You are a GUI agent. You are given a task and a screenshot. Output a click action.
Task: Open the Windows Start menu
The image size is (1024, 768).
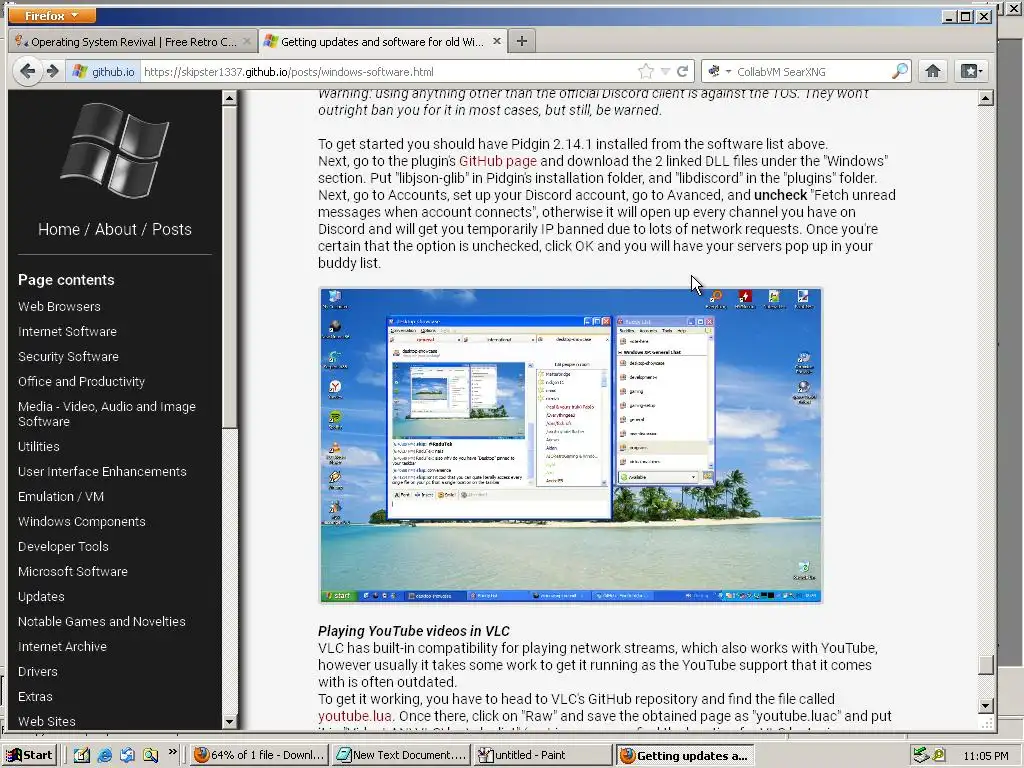click(30, 755)
